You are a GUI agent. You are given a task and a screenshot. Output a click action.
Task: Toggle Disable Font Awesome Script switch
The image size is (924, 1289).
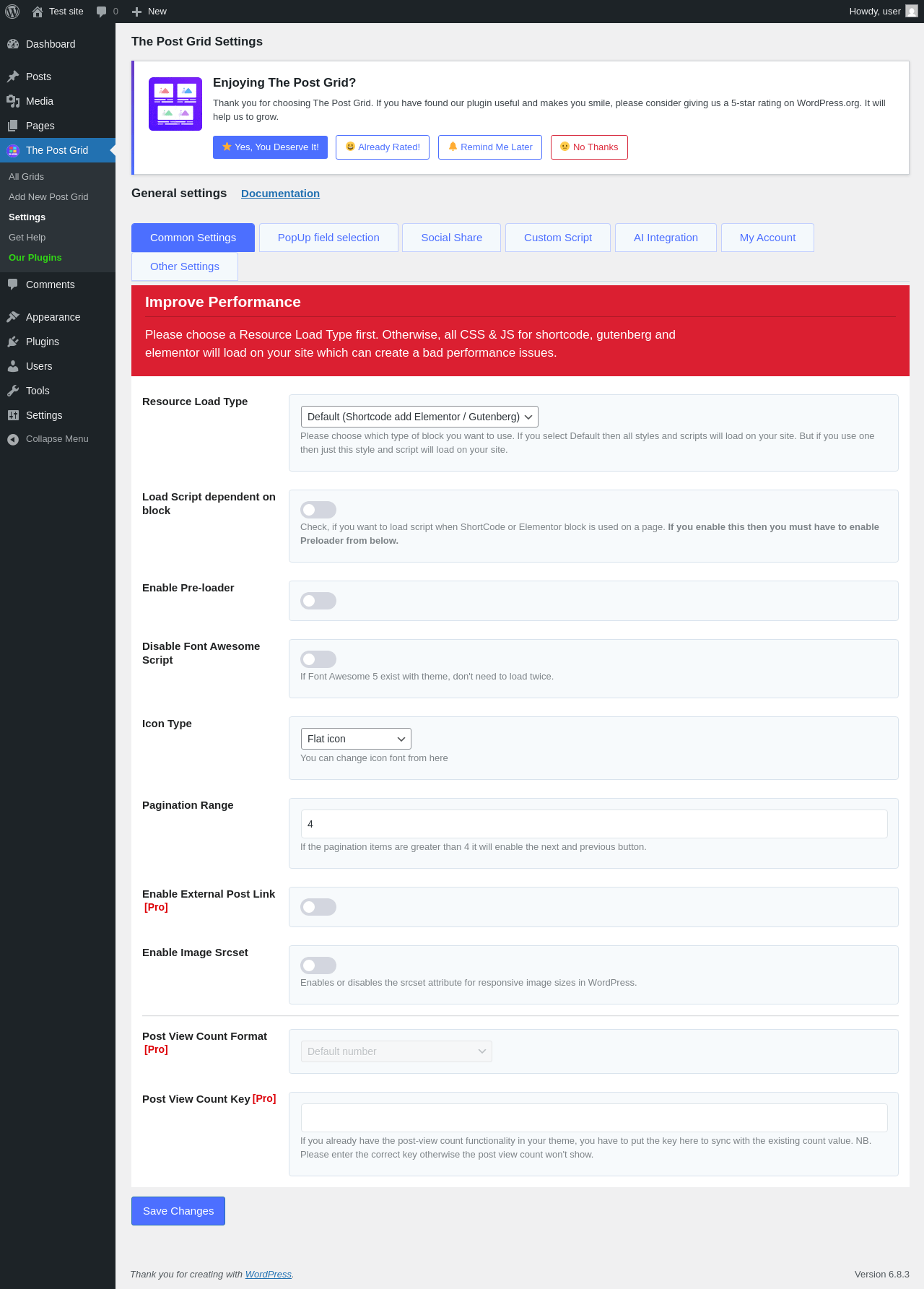(318, 659)
